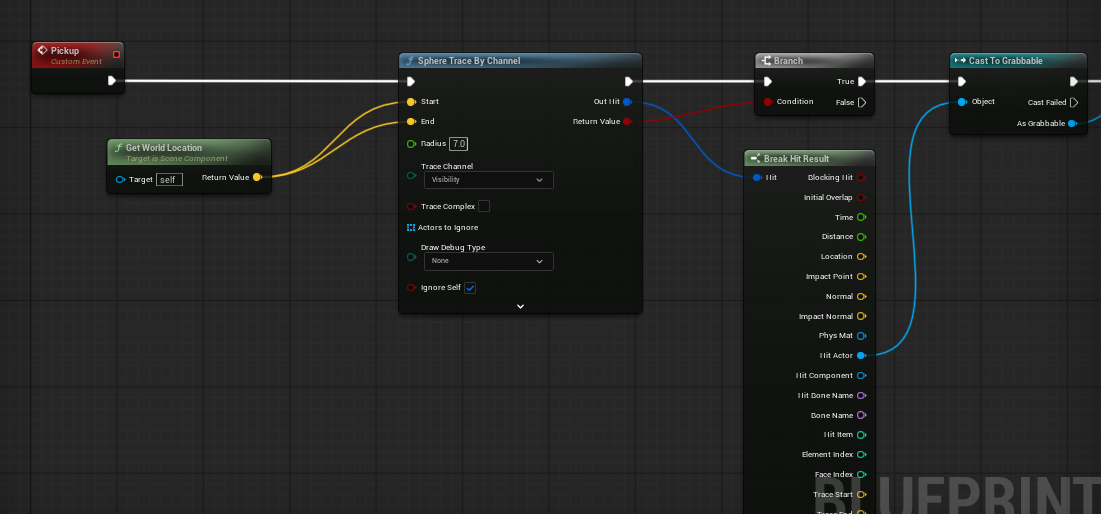This screenshot has height=514, width=1101.
Task: Click the Distance output pin
Action: 862,237
